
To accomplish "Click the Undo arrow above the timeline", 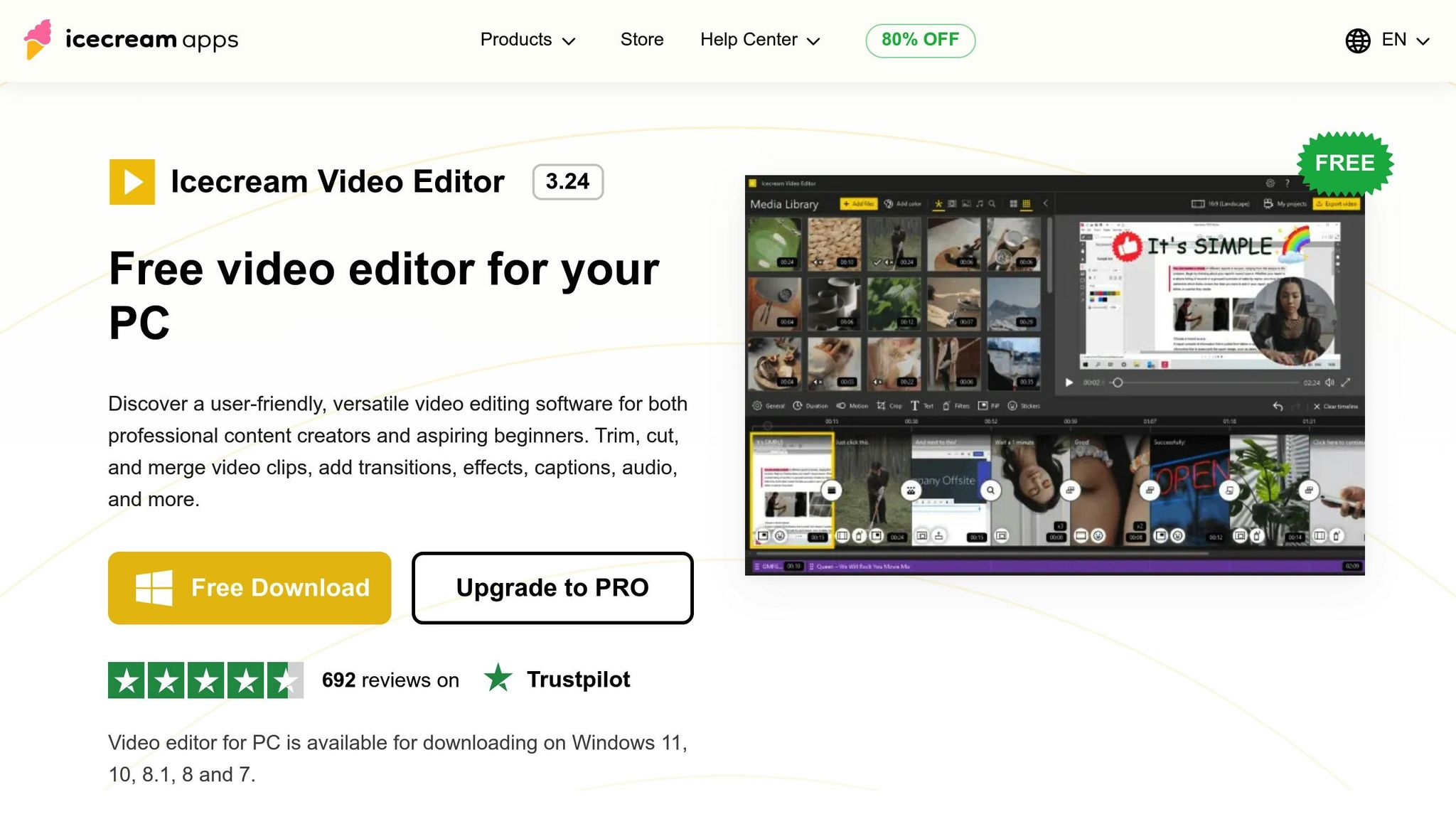I will coord(1278,406).
